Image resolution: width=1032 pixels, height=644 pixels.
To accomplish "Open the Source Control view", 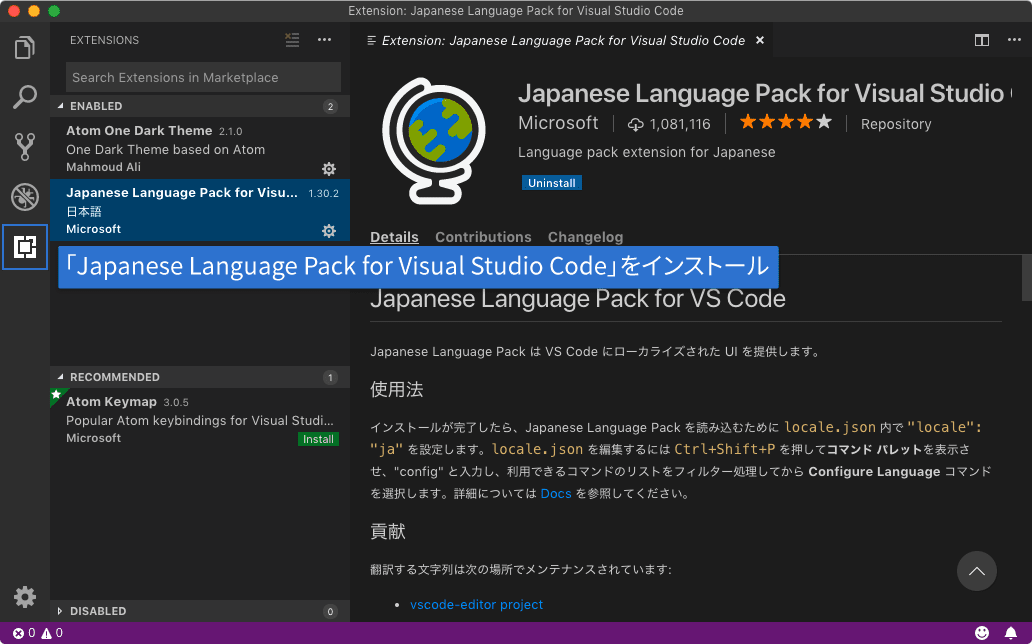I will click(24, 146).
